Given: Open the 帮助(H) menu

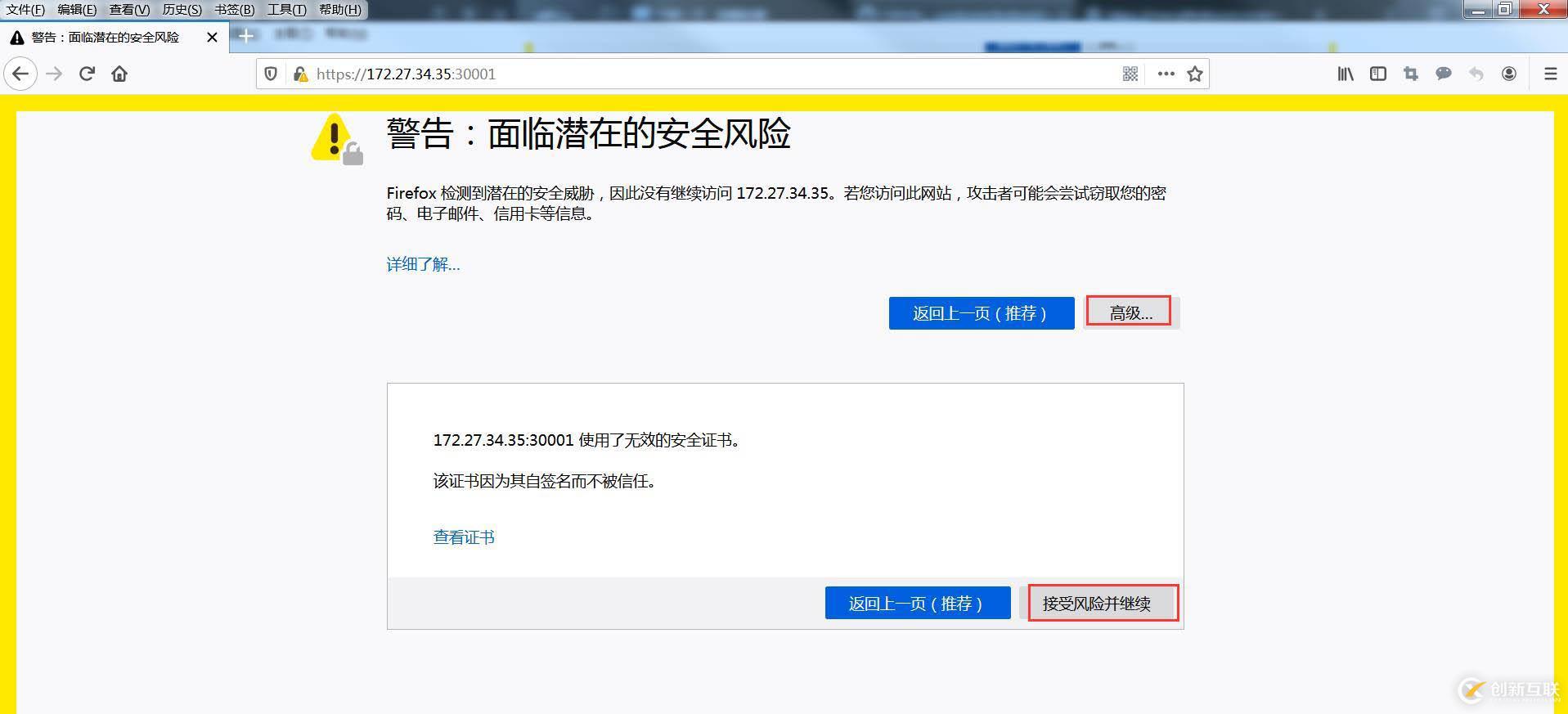Looking at the screenshot, I should click(x=339, y=10).
